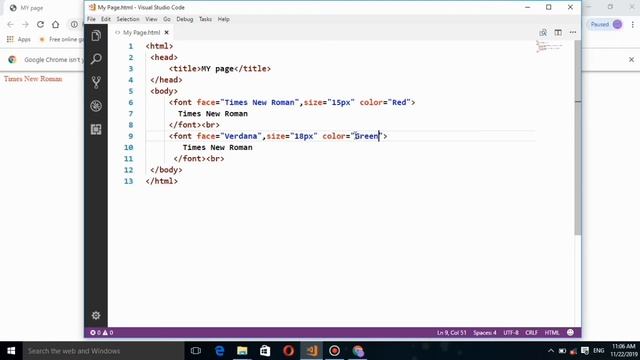This screenshot has width=640, height=360.
Task: Click the Open Preview icon in editor toolbar
Action: pyautogui.click(x=543, y=33)
